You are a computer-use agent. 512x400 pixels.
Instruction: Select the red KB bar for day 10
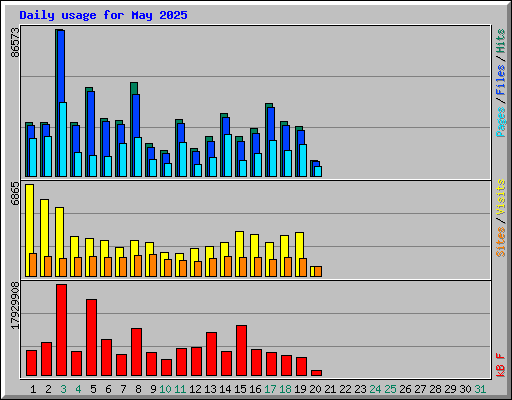pyautogui.click(x=166, y=368)
